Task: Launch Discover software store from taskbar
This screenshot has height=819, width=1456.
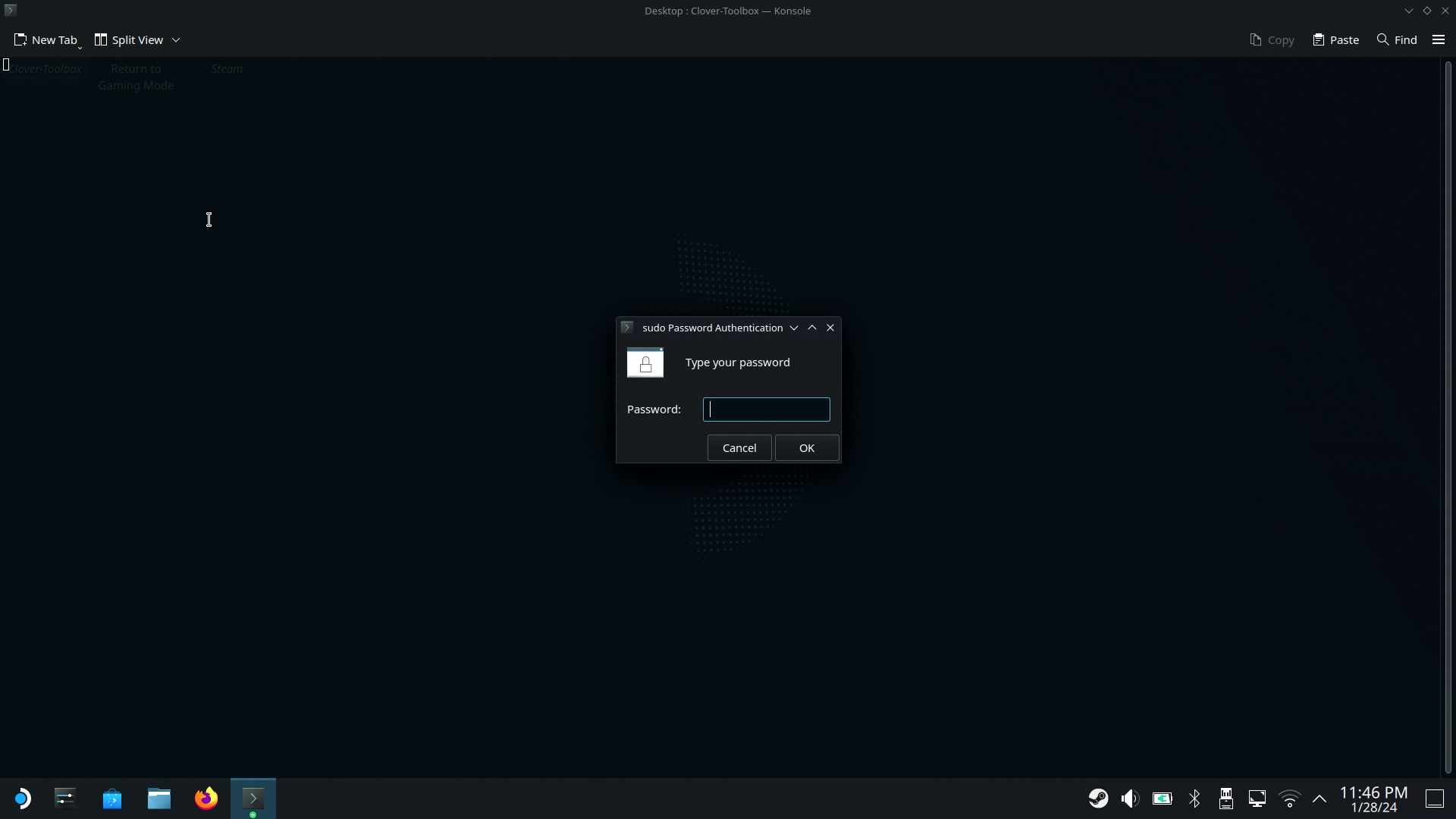Action: [112, 799]
